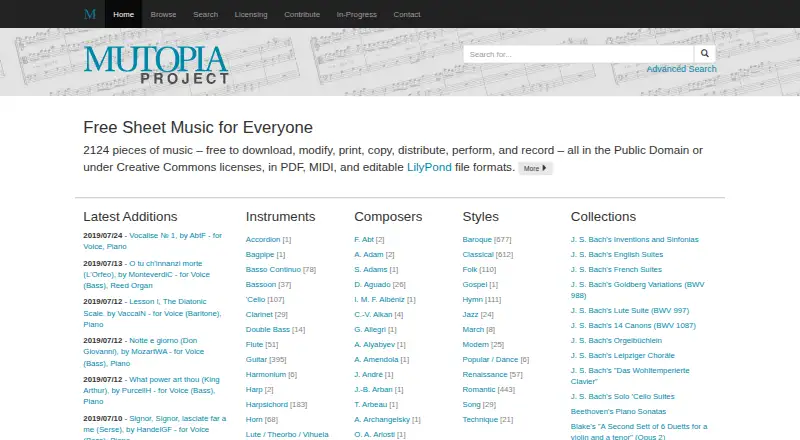800x440 pixels.
Task: Open the Contribute page
Action: tap(302, 14)
